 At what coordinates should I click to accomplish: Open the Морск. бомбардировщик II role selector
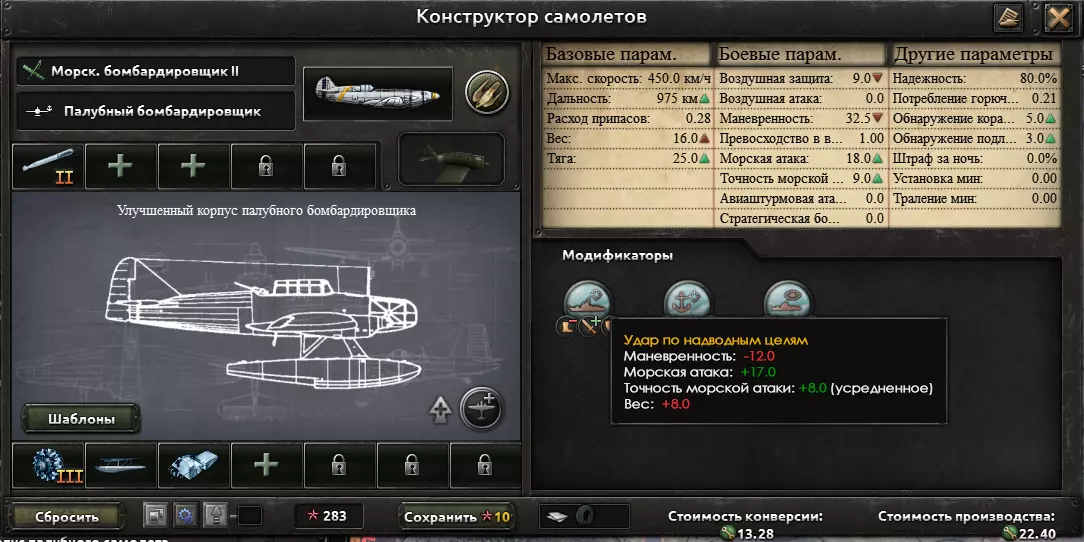[156, 71]
